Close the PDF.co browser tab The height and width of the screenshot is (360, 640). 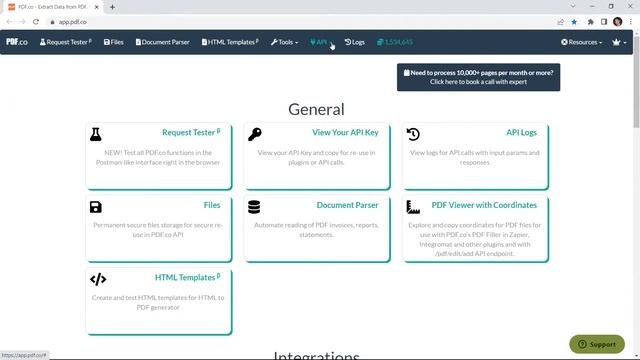[x=97, y=7]
